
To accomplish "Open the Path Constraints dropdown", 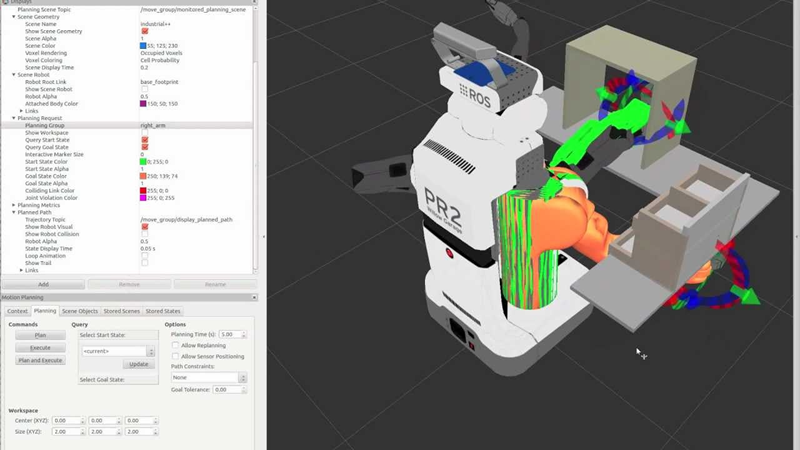I will 209,378.
